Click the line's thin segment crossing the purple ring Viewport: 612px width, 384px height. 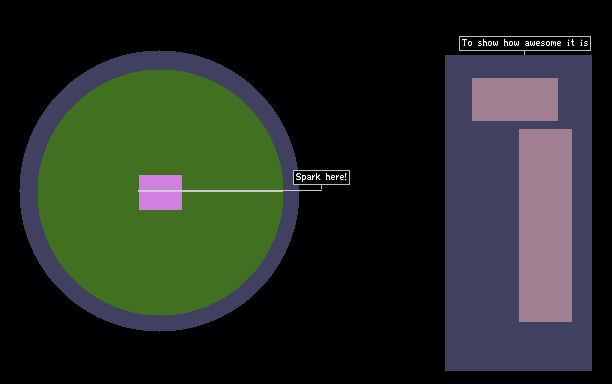click(291, 191)
